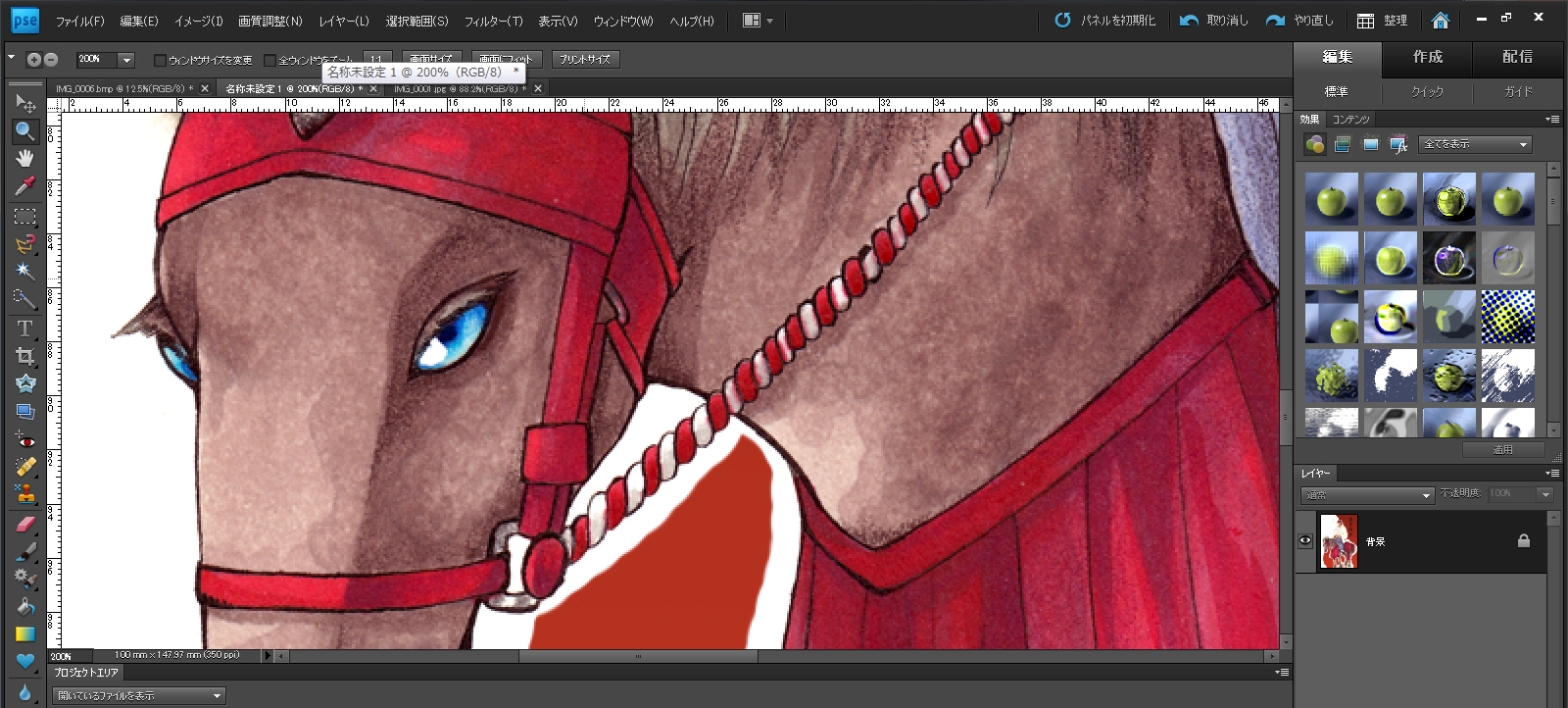Click the halftone dot pattern effect thumbnail
1568x708 pixels.
coord(1508,317)
